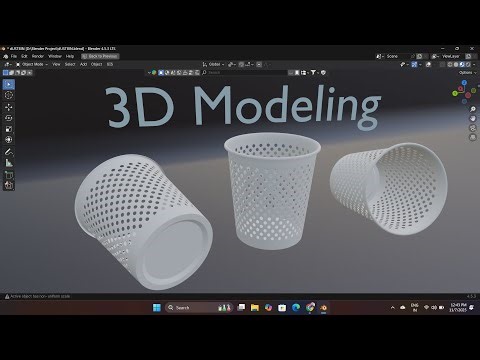Click the filter funnel icon
The image size is (480, 360).
pyautogui.click(x=313, y=72)
